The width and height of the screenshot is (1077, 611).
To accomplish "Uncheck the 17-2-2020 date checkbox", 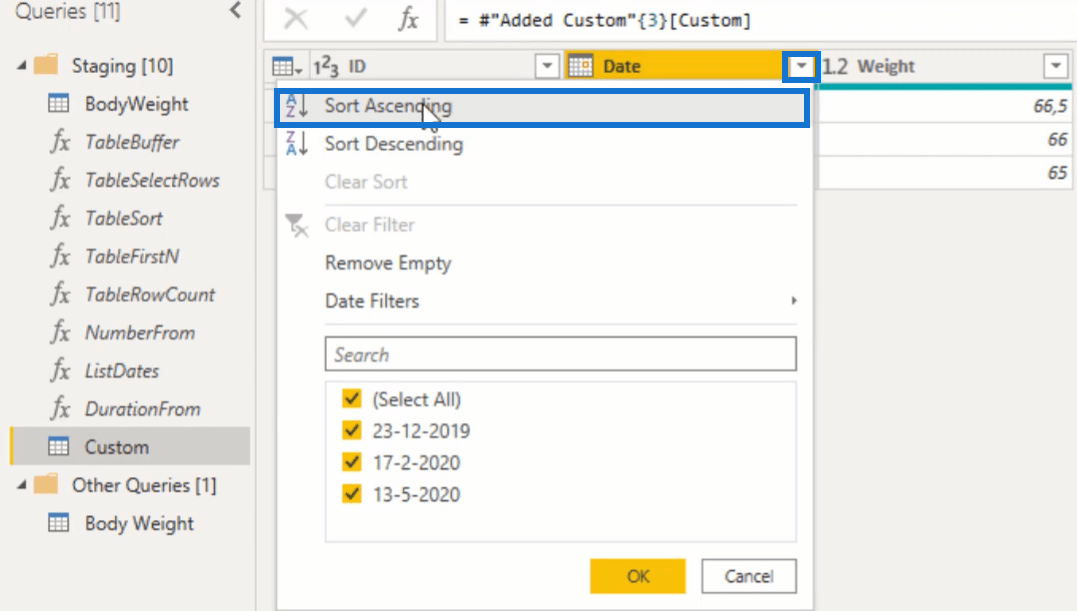I will pyautogui.click(x=352, y=462).
